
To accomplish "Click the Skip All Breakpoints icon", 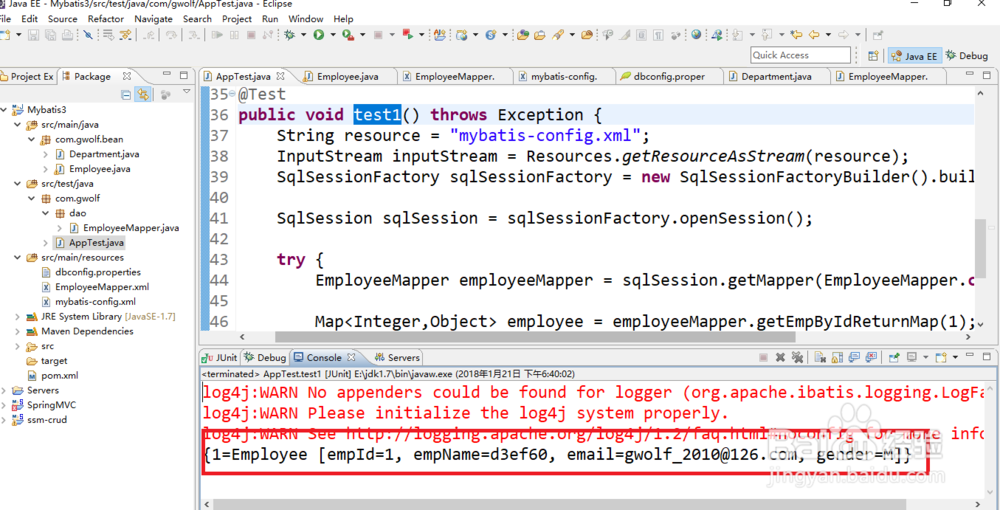I will pyautogui.click(x=87, y=34).
